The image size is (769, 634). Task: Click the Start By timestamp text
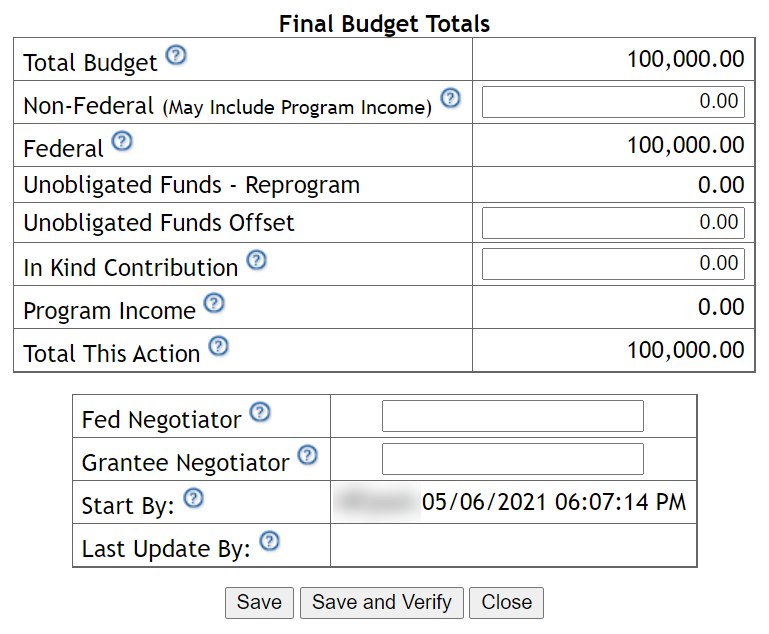pyautogui.click(x=554, y=502)
